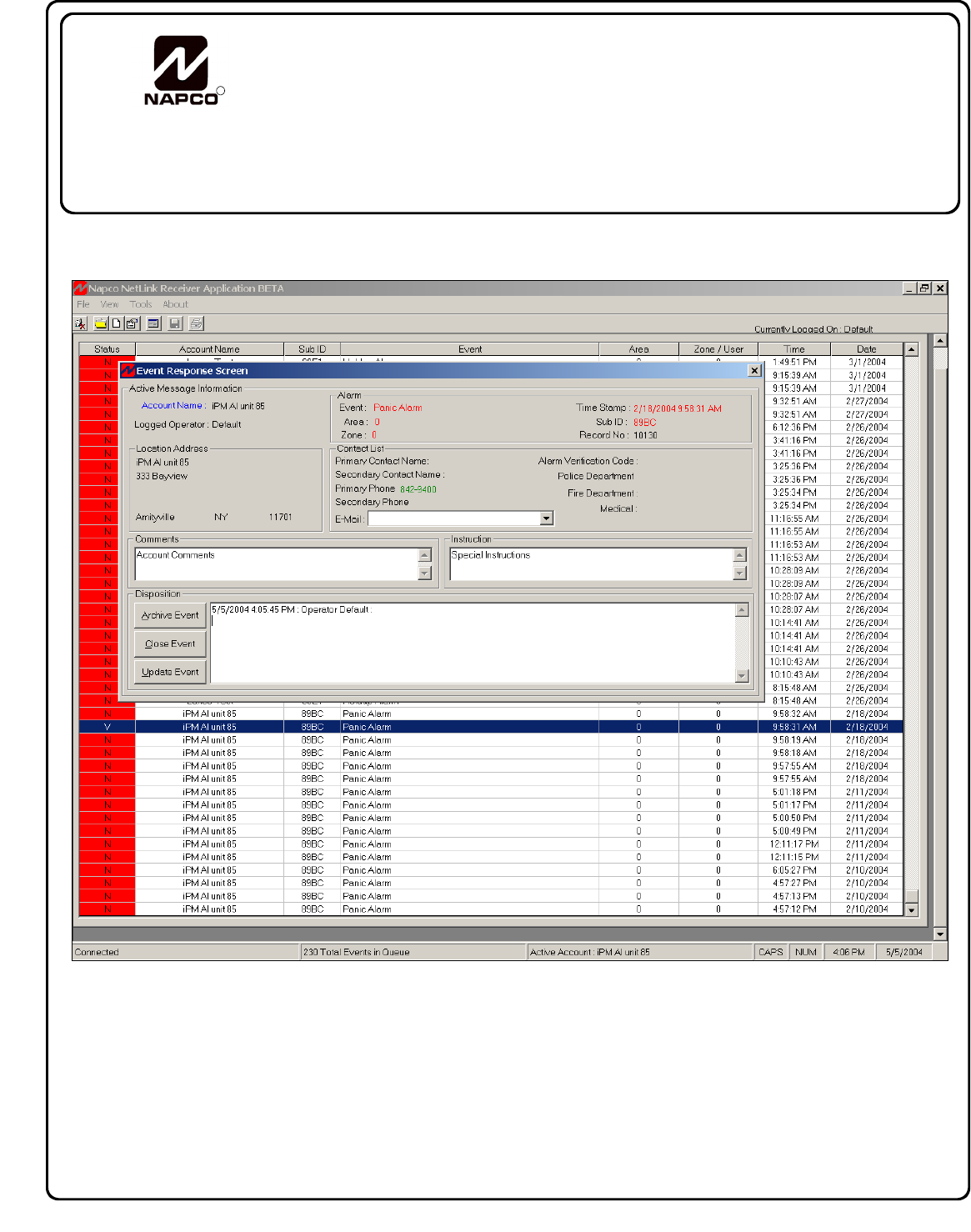
Task: Click the V status cell of selected row
Action: pyautogui.click(x=107, y=727)
